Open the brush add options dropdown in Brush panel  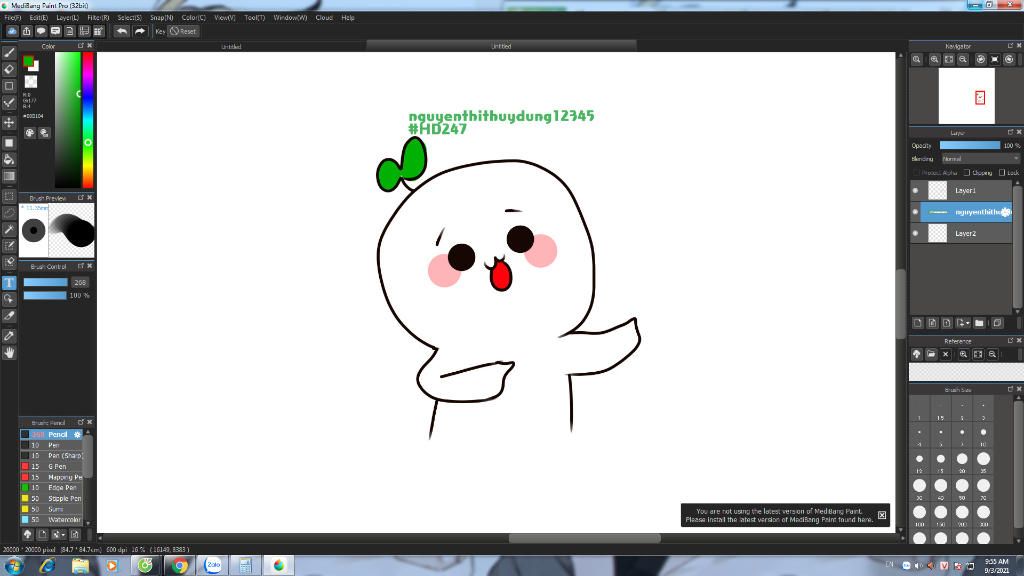(58, 534)
